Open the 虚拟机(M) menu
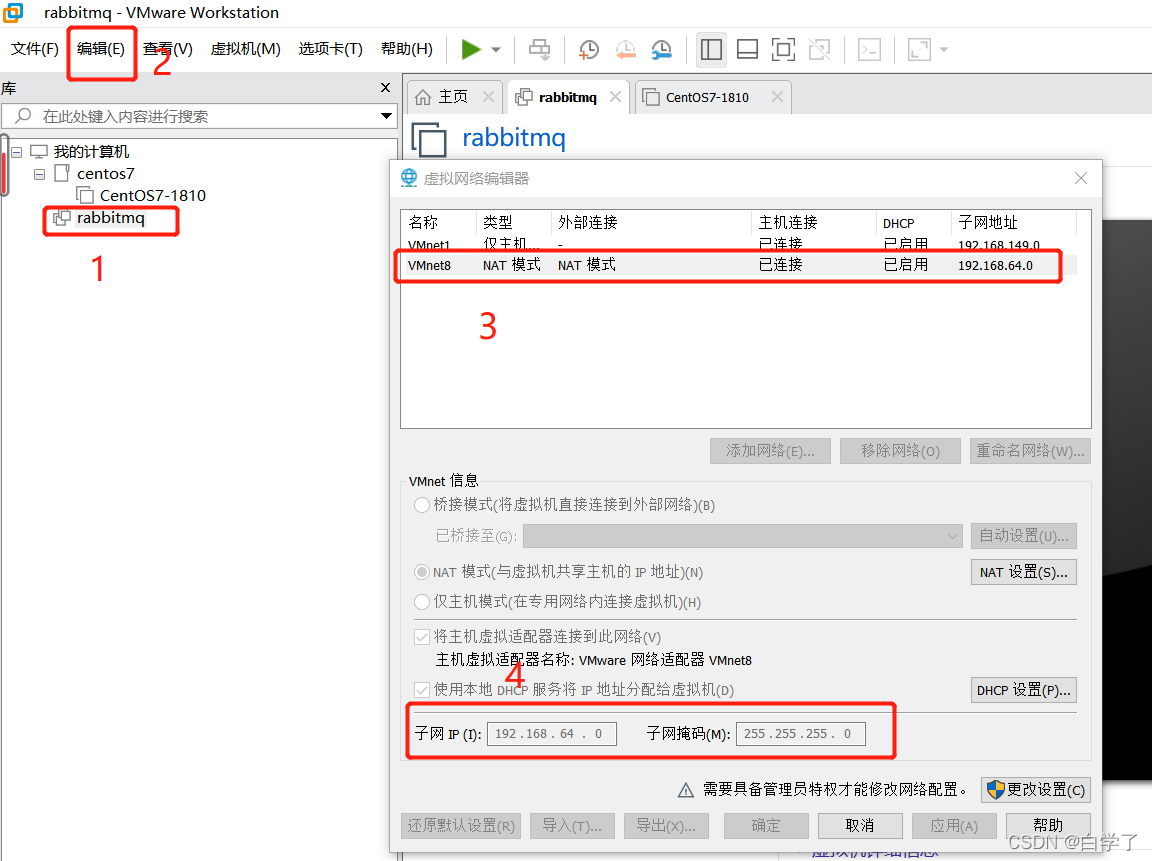The image size is (1152, 861). pyautogui.click(x=245, y=49)
